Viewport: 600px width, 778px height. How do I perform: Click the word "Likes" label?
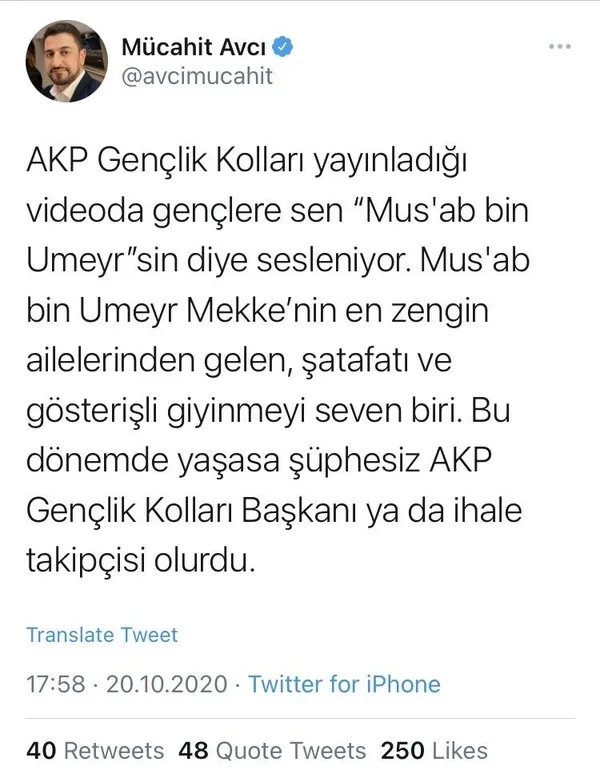click(461, 749)
